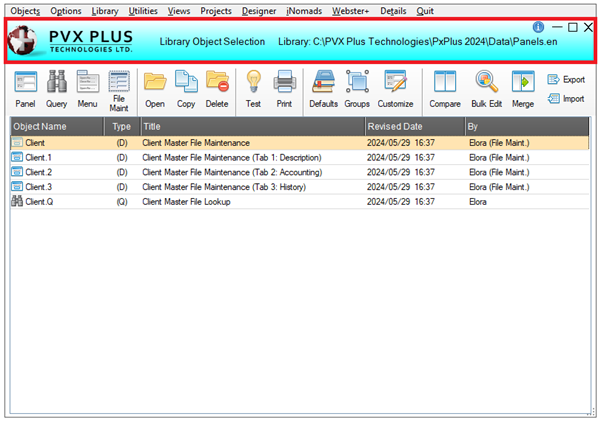Launch the File Maint tool
Screen dimensions: 601x422
click(119, 90)
